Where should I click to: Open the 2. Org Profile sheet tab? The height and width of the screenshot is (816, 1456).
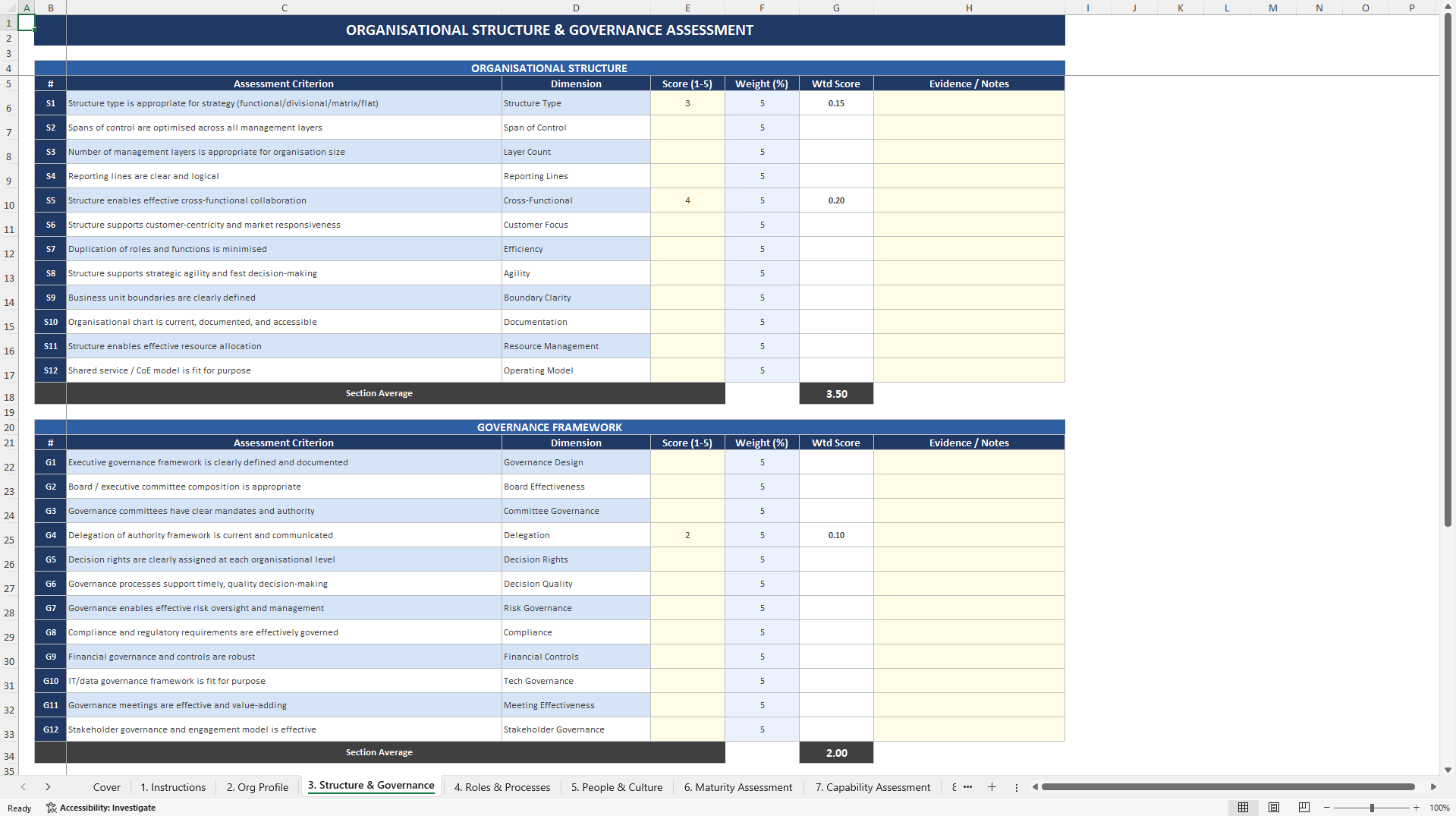click(257, 787)
